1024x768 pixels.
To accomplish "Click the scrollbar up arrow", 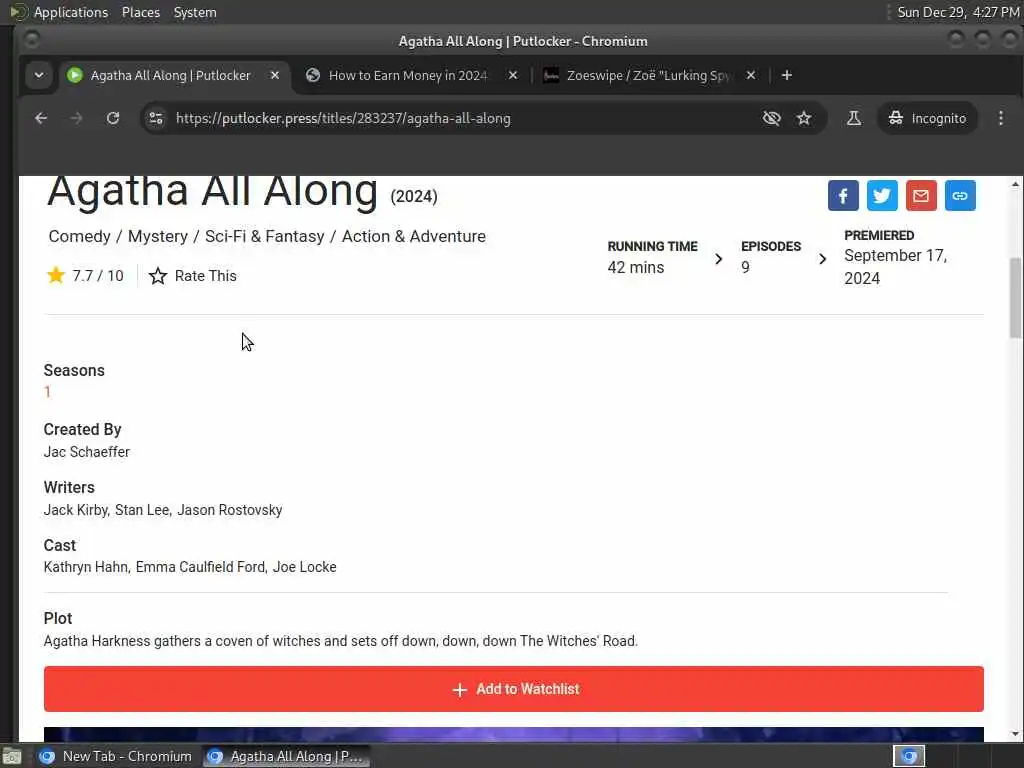I will point(1016,185).
